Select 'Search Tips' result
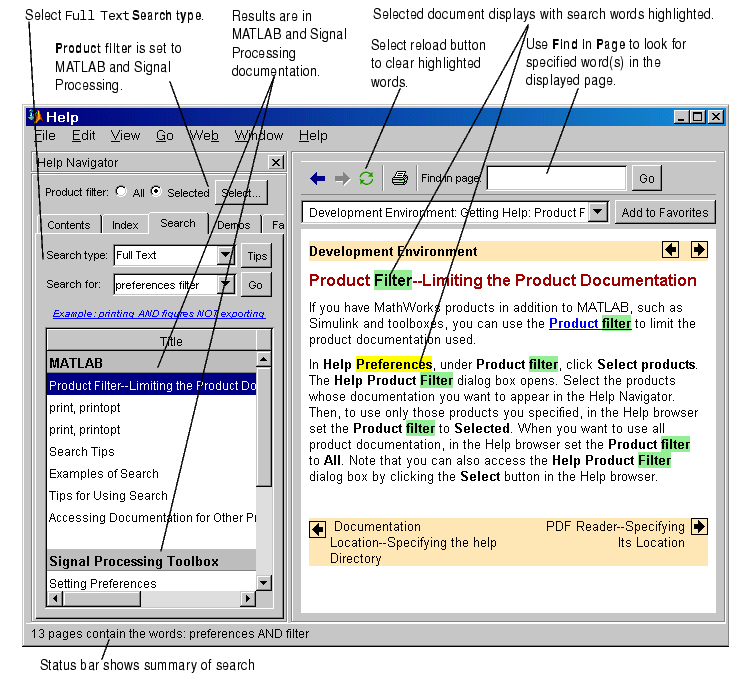 click(x=152, y=451)
